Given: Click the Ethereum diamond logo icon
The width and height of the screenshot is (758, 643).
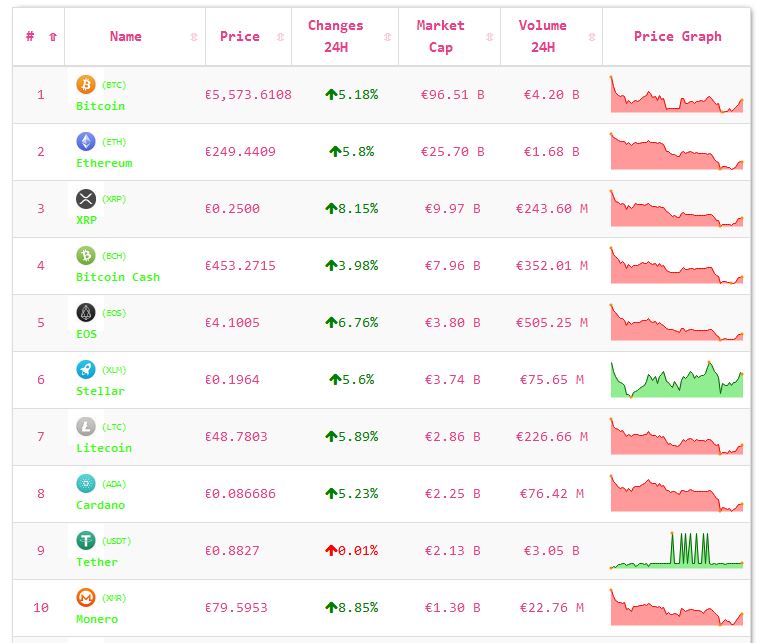Looking at the screenshot, I should [x=86, y=142].
